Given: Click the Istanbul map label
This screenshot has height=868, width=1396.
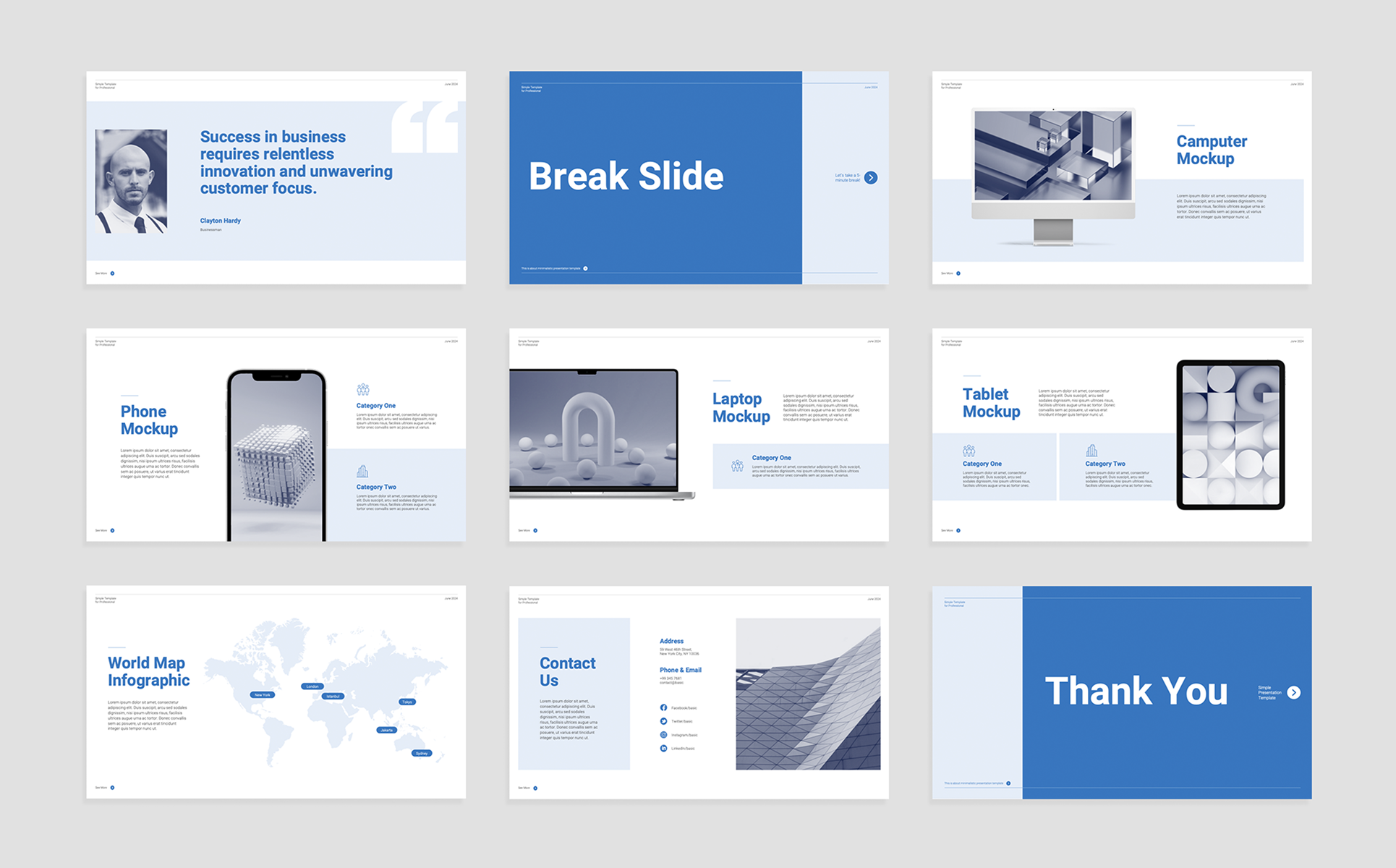Looking at the screenshot, I should point(333,697).
